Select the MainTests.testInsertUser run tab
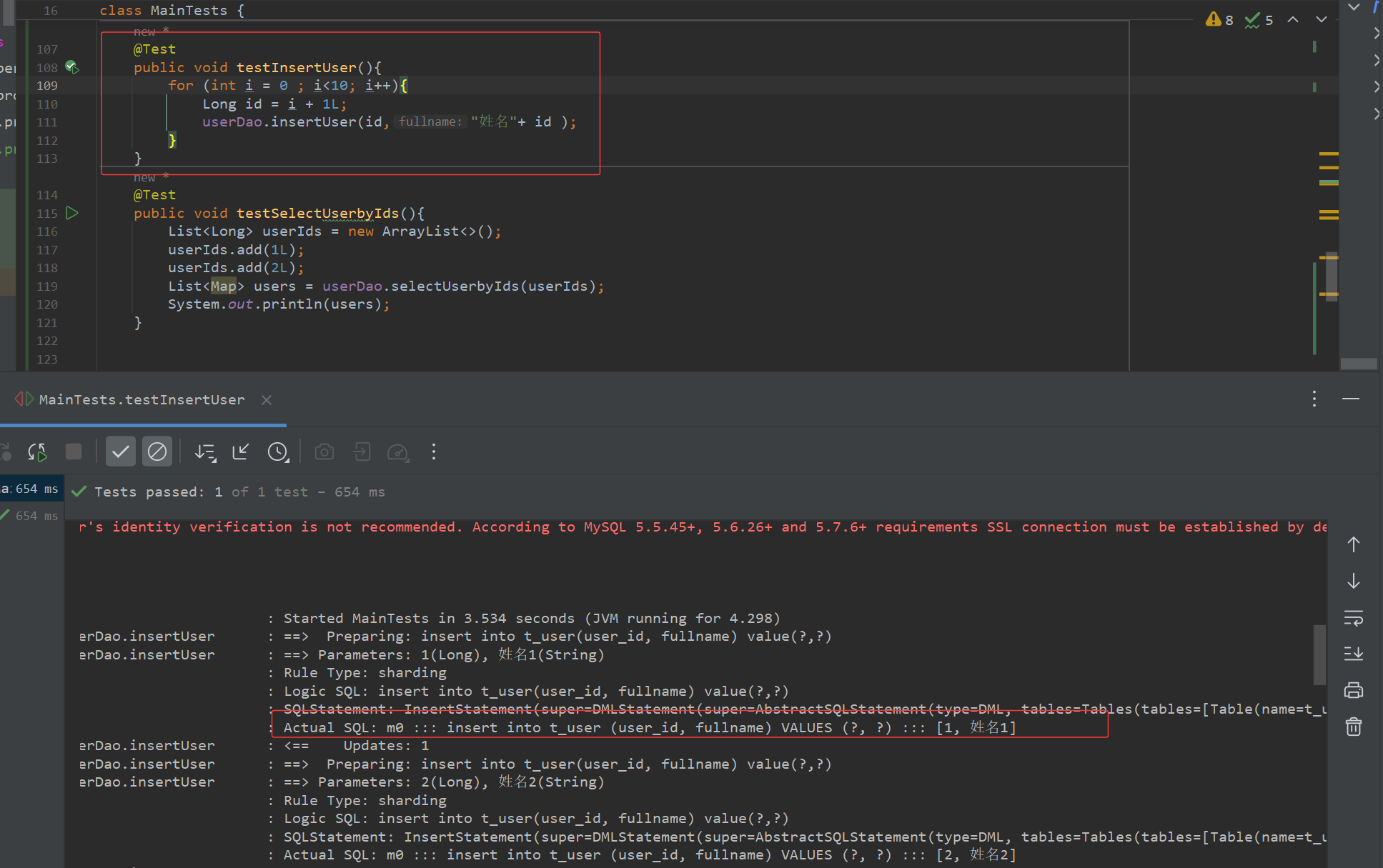 [142, 400]
